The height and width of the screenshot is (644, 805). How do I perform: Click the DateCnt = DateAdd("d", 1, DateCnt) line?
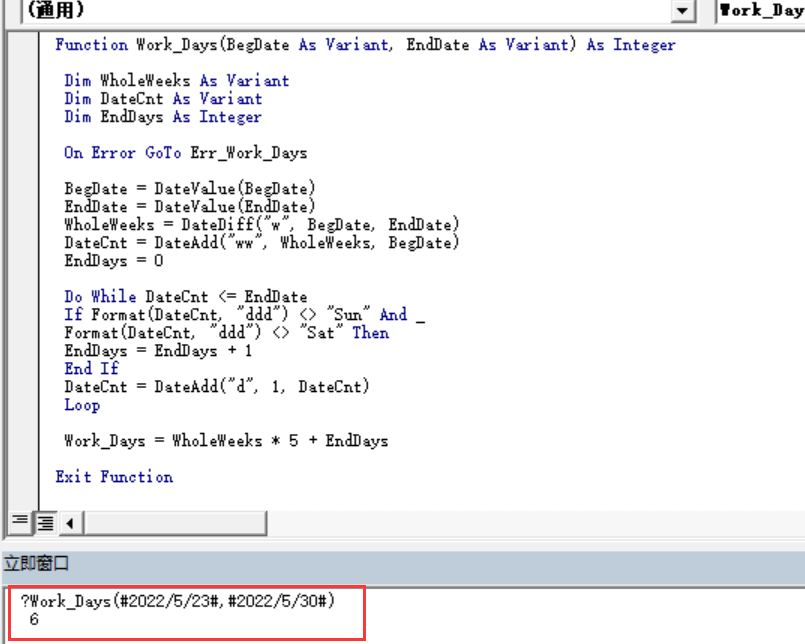click(217, 386)
